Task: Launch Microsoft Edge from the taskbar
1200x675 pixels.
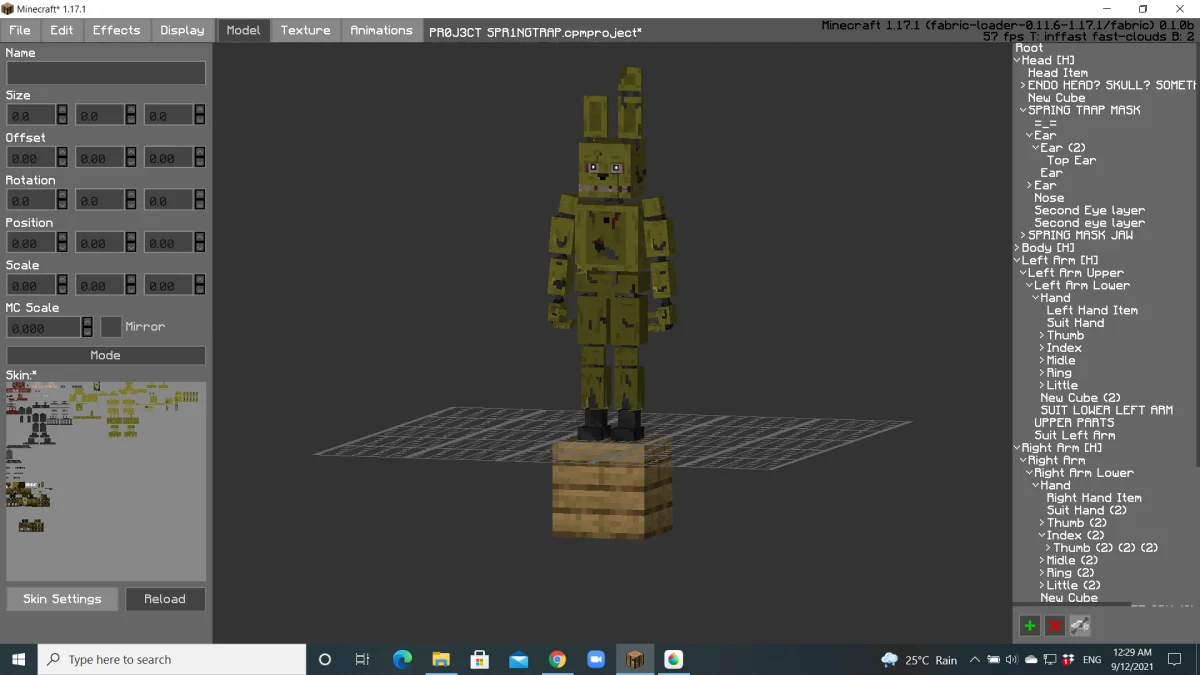Action: [402, 659]
